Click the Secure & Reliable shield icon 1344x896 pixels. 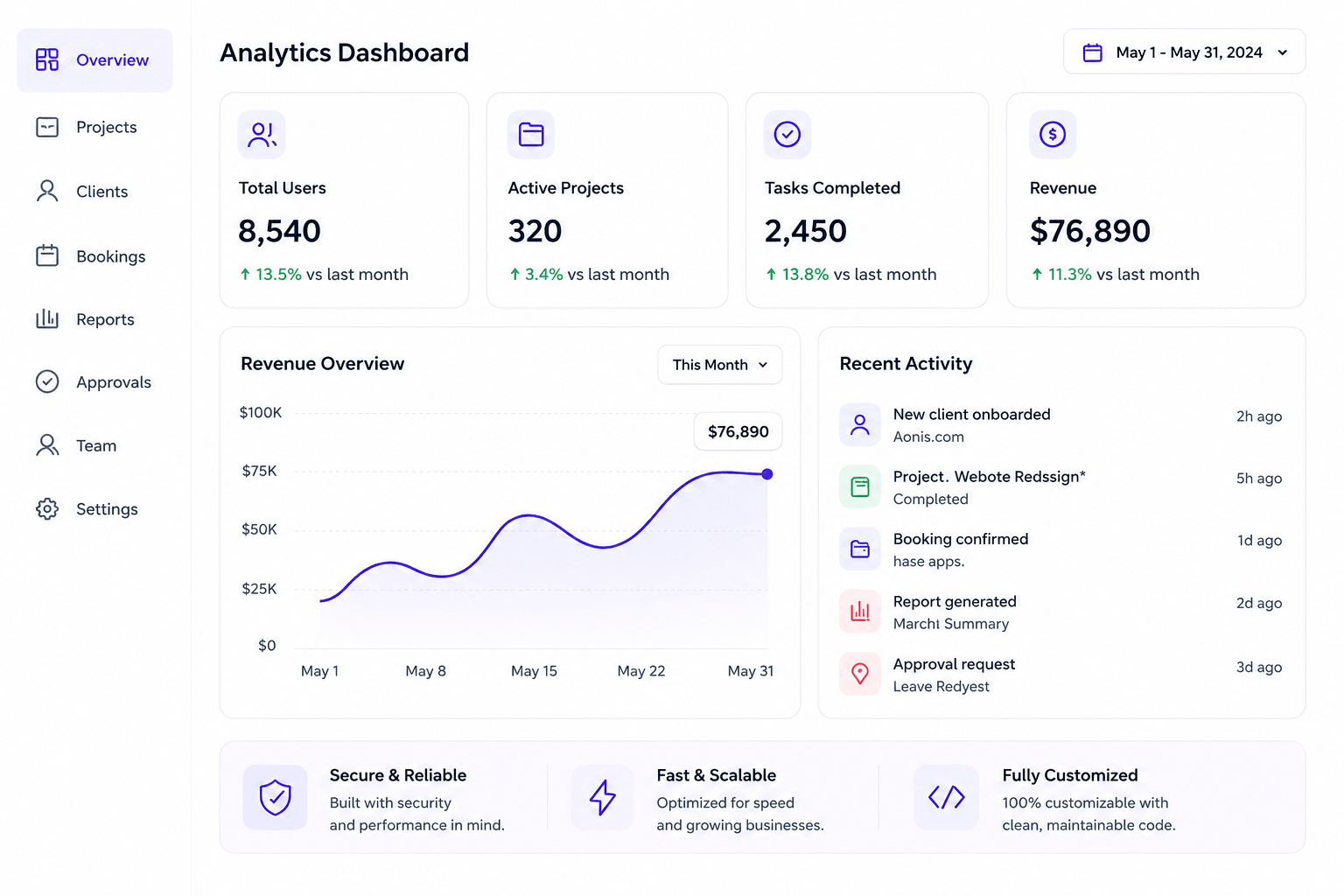275,797
